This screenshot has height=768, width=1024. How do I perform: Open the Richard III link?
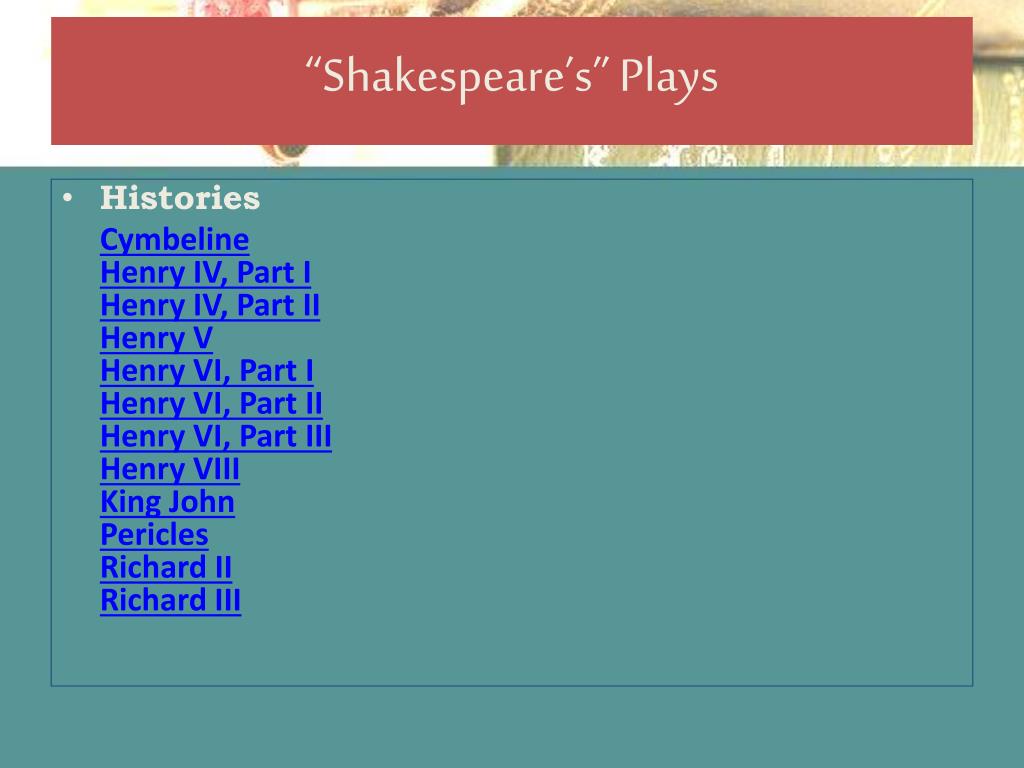click(x=170, y=600)
